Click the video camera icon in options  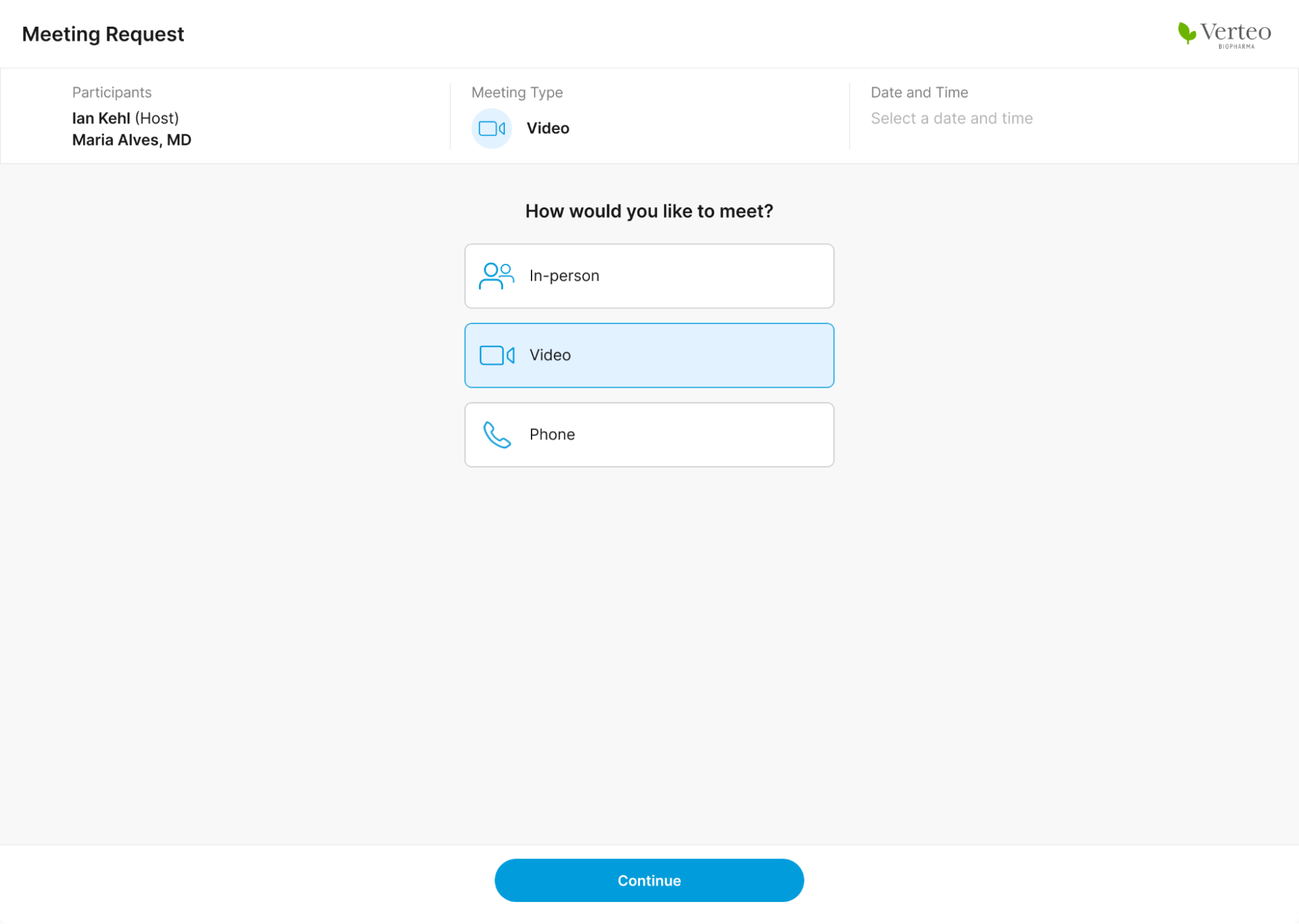pos(497,355)
